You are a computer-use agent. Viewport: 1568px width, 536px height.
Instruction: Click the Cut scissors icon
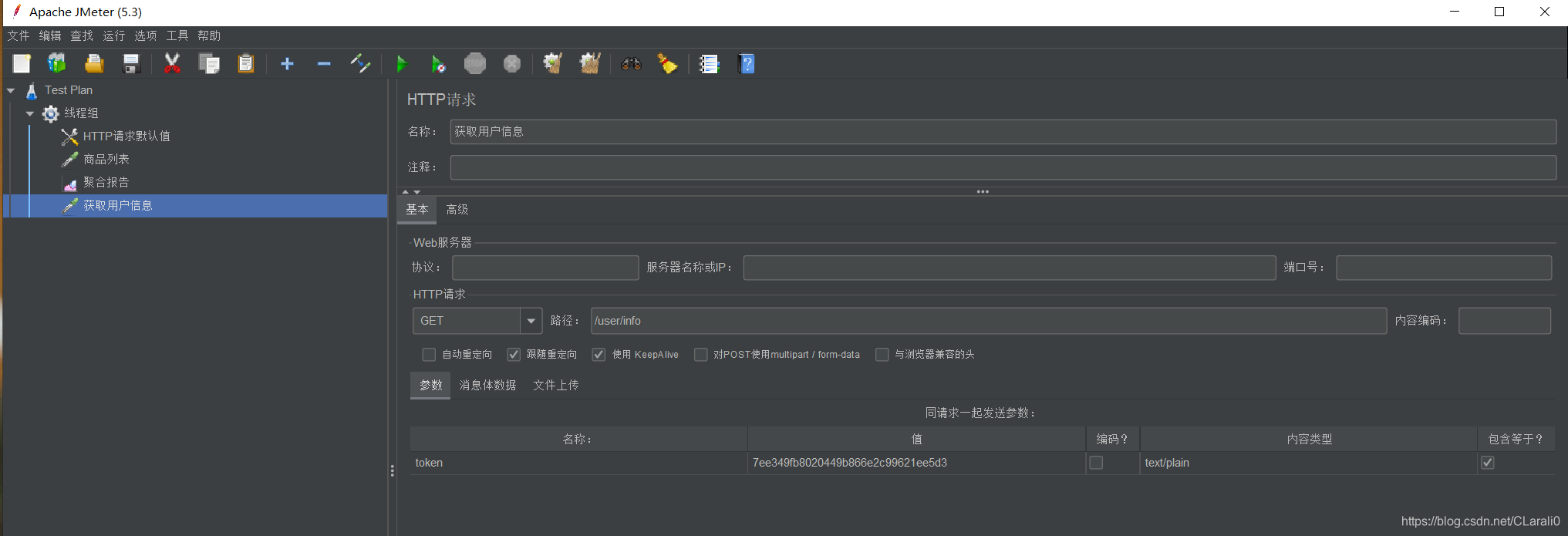point(172,64)
